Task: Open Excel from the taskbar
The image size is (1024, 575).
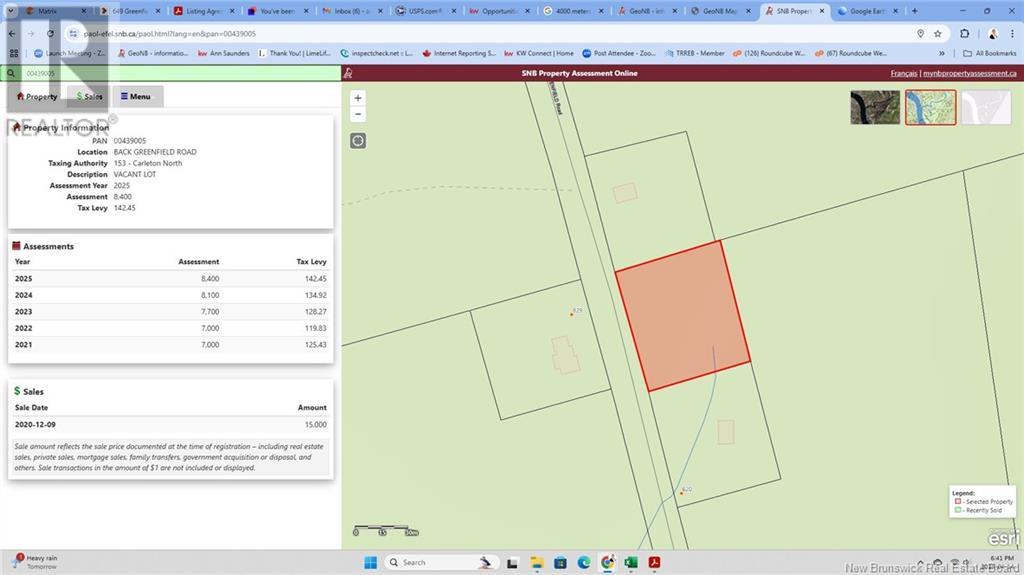Action: 630,562
